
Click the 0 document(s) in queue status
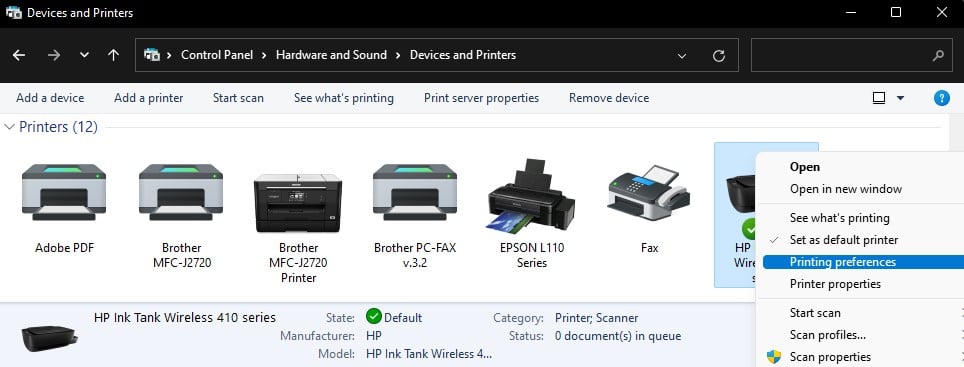618,336
